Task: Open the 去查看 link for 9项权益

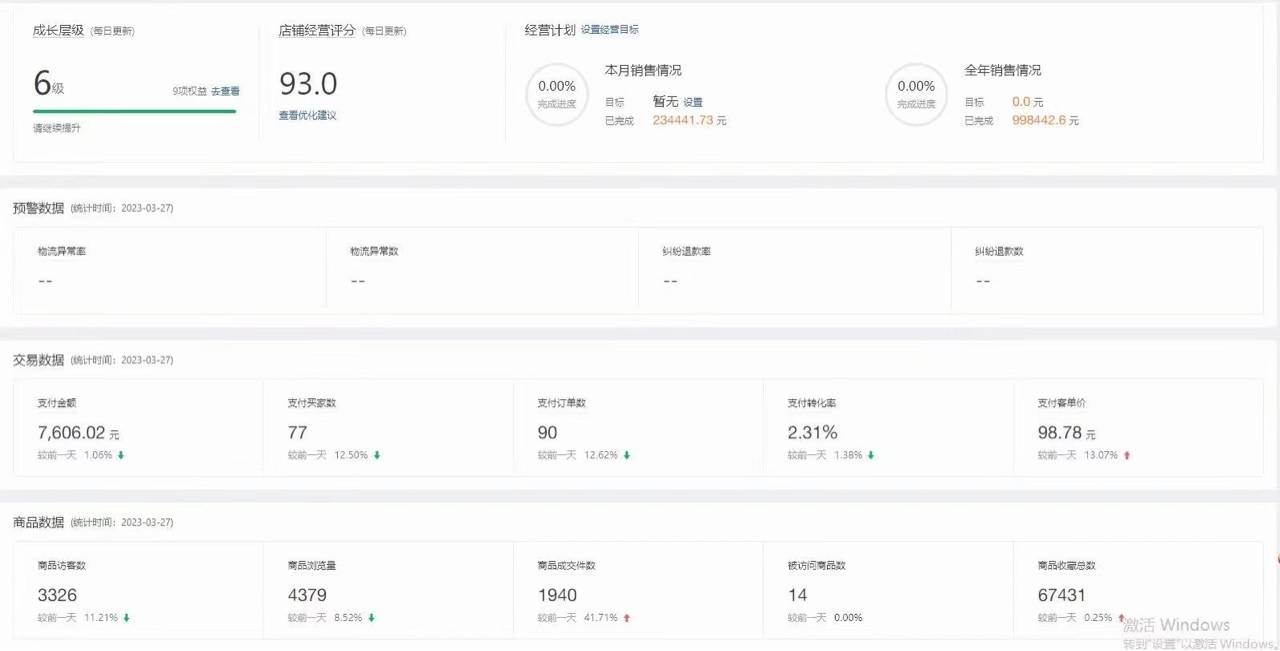Action: tap(225, 91)
